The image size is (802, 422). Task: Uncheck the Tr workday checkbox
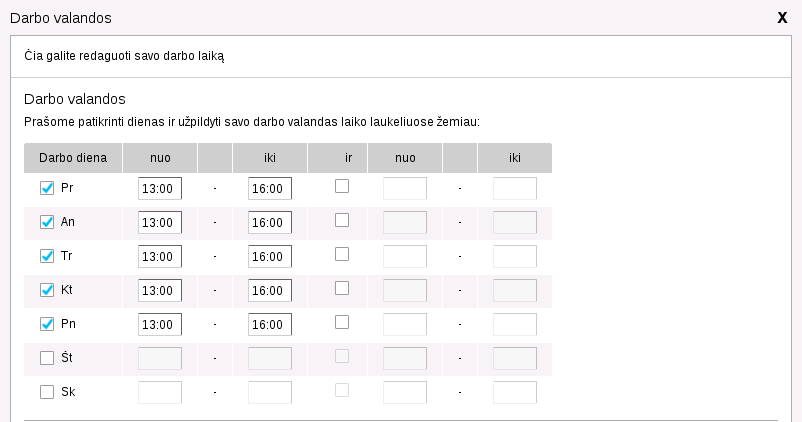(47, 256)
